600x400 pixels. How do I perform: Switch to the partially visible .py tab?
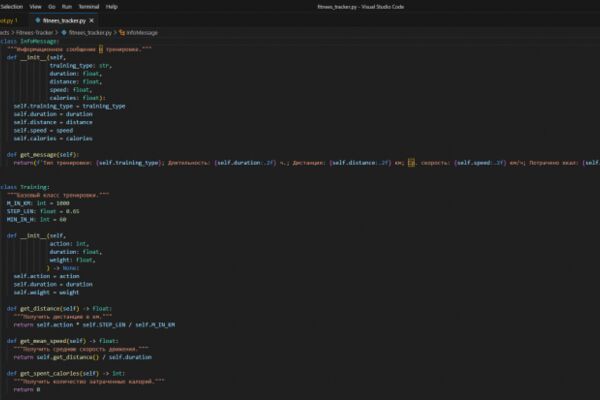coord(9,20)
